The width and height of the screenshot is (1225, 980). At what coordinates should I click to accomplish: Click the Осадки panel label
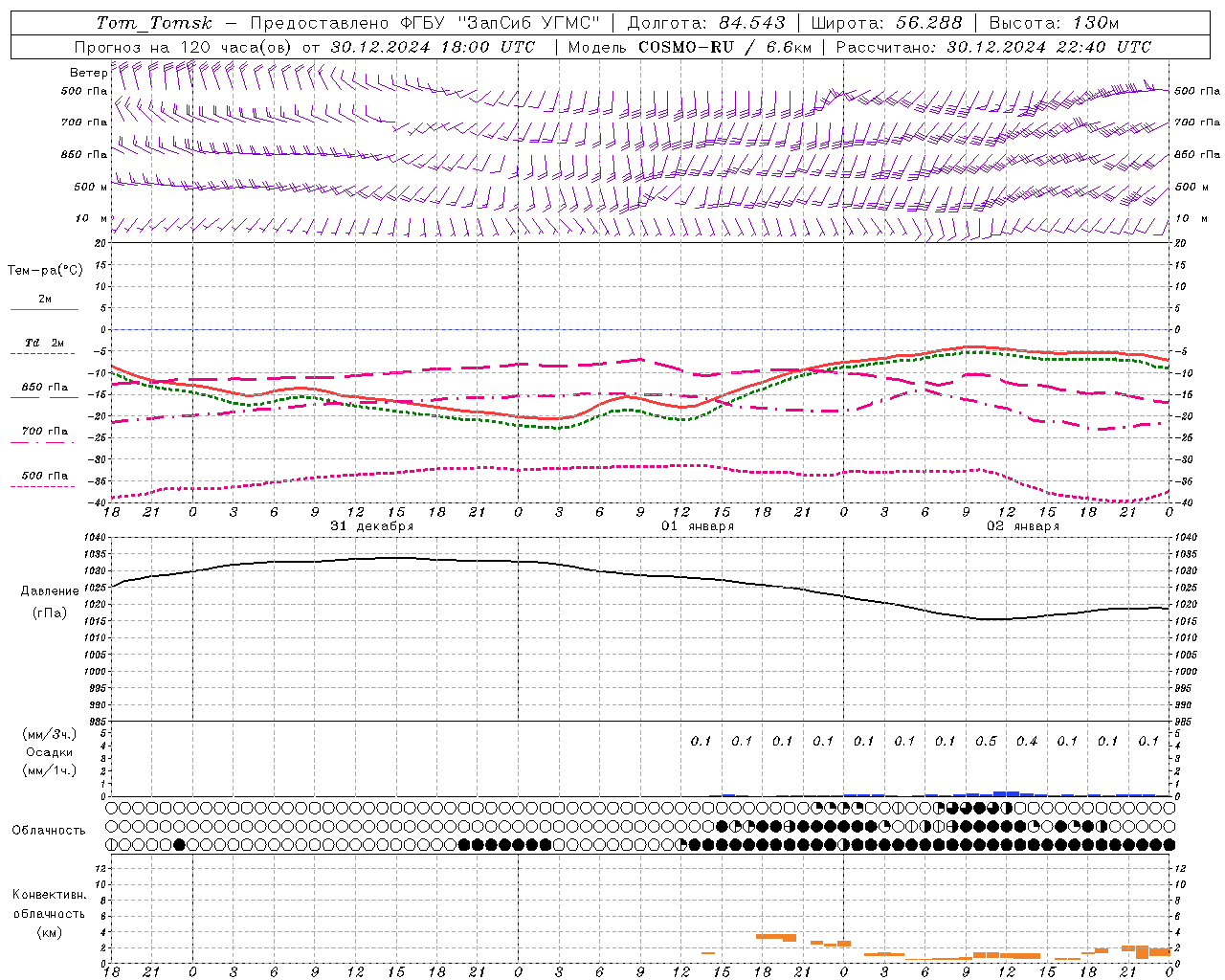(50, 752)
